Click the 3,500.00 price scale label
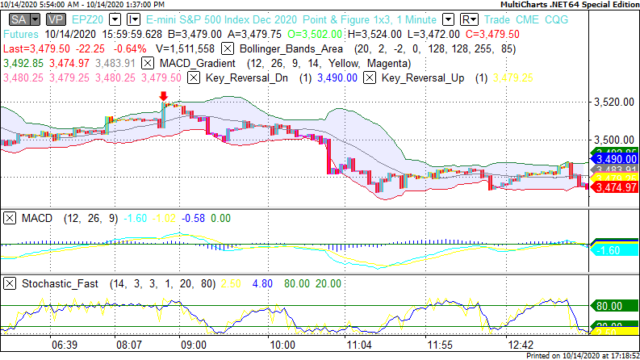Screen dimensions: 640x360 pos(614,140)
